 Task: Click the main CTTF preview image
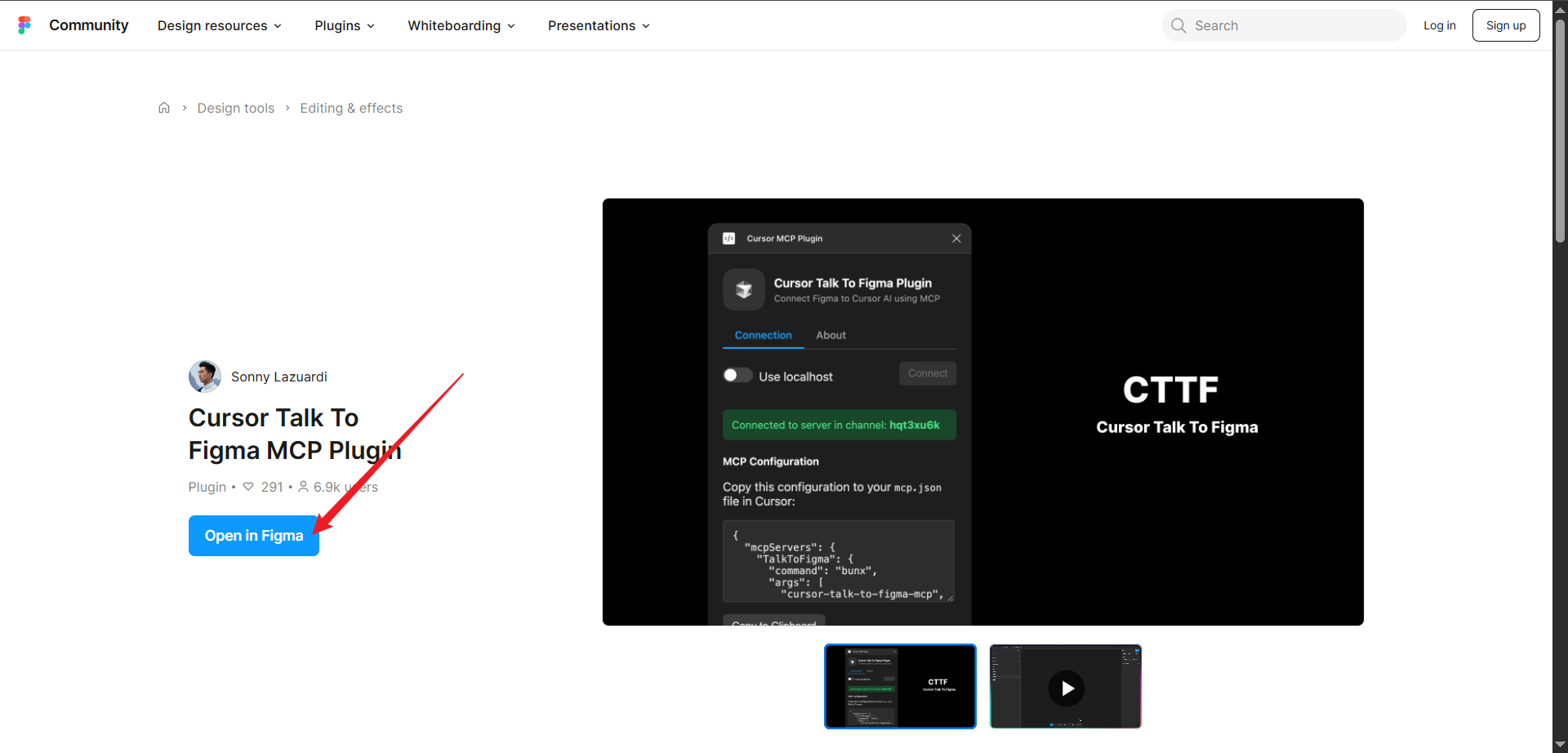[x=983, y=412]
